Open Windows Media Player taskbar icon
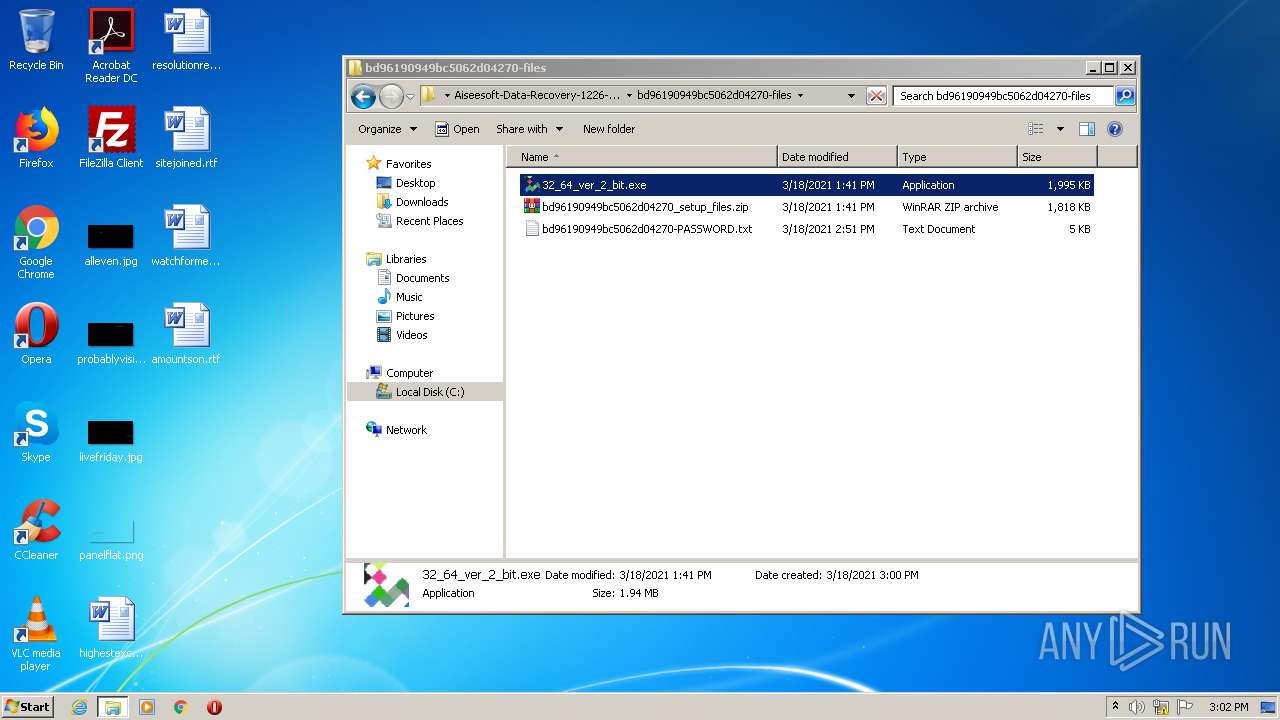The height and width of the screenshot is (720, 1280). click(147, 707)
